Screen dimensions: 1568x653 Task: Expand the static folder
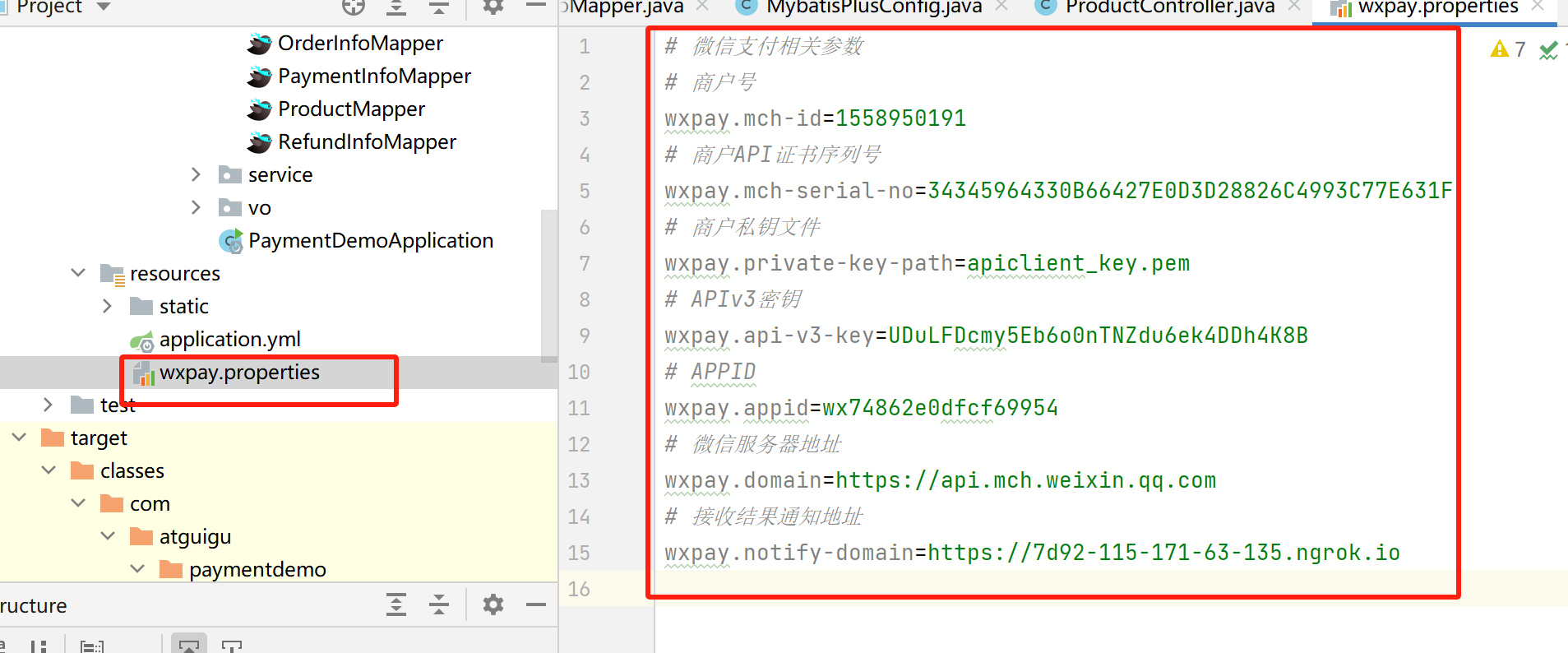click(107, 306)
